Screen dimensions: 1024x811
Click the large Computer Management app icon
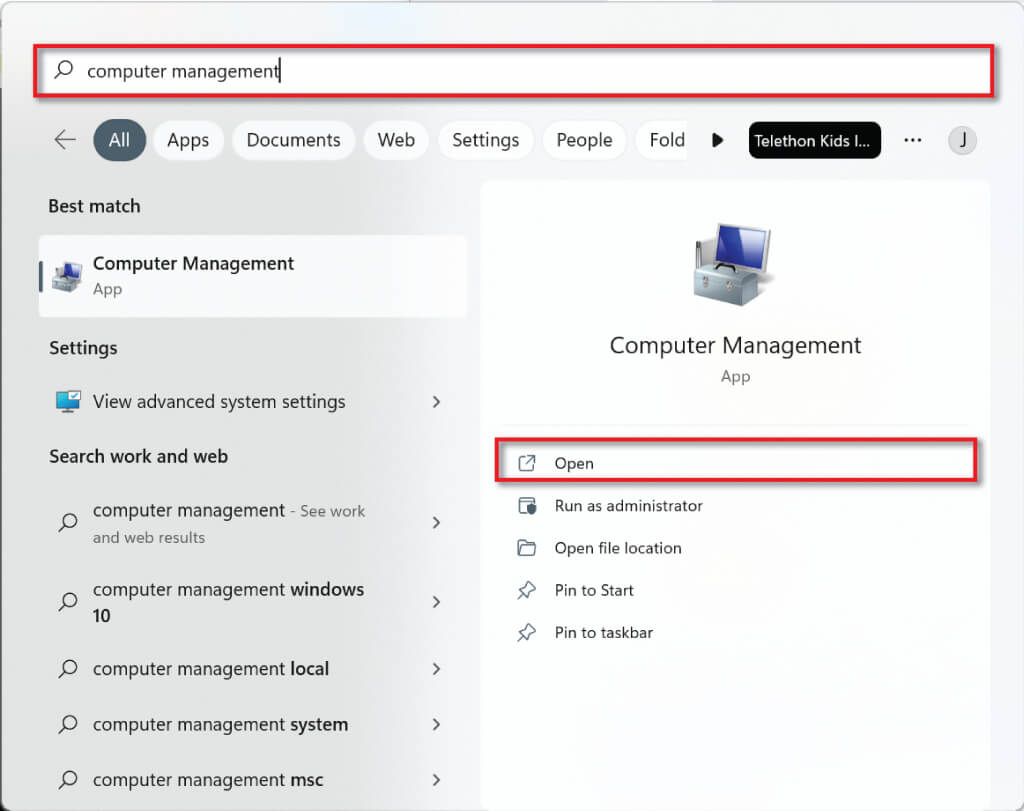coord(735,265)
